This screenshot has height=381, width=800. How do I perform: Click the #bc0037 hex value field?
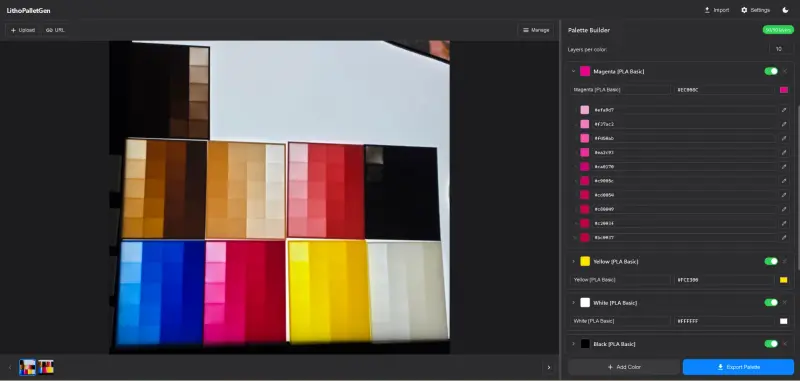coord(684,238)
